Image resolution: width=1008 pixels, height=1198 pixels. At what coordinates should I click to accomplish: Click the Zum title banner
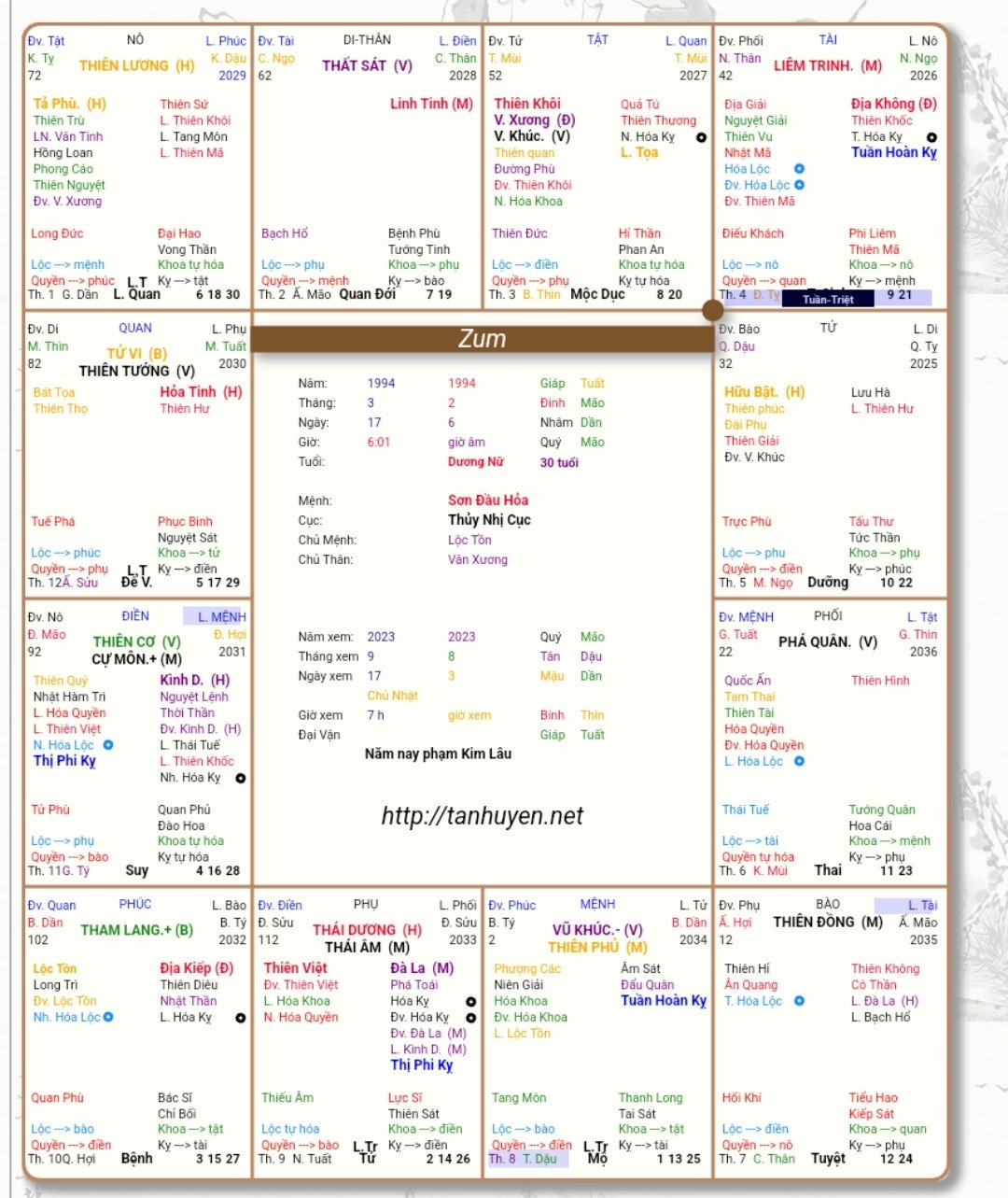(482, 339)
